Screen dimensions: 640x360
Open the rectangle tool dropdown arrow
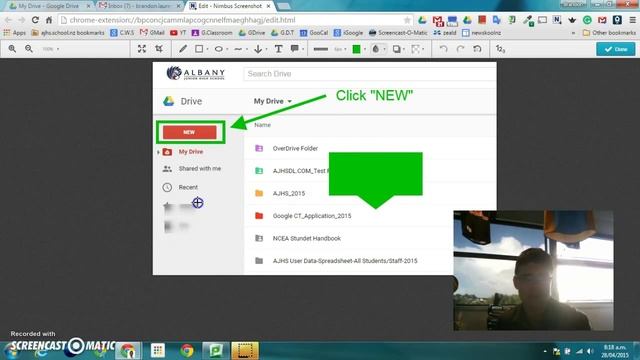point(207,49)
